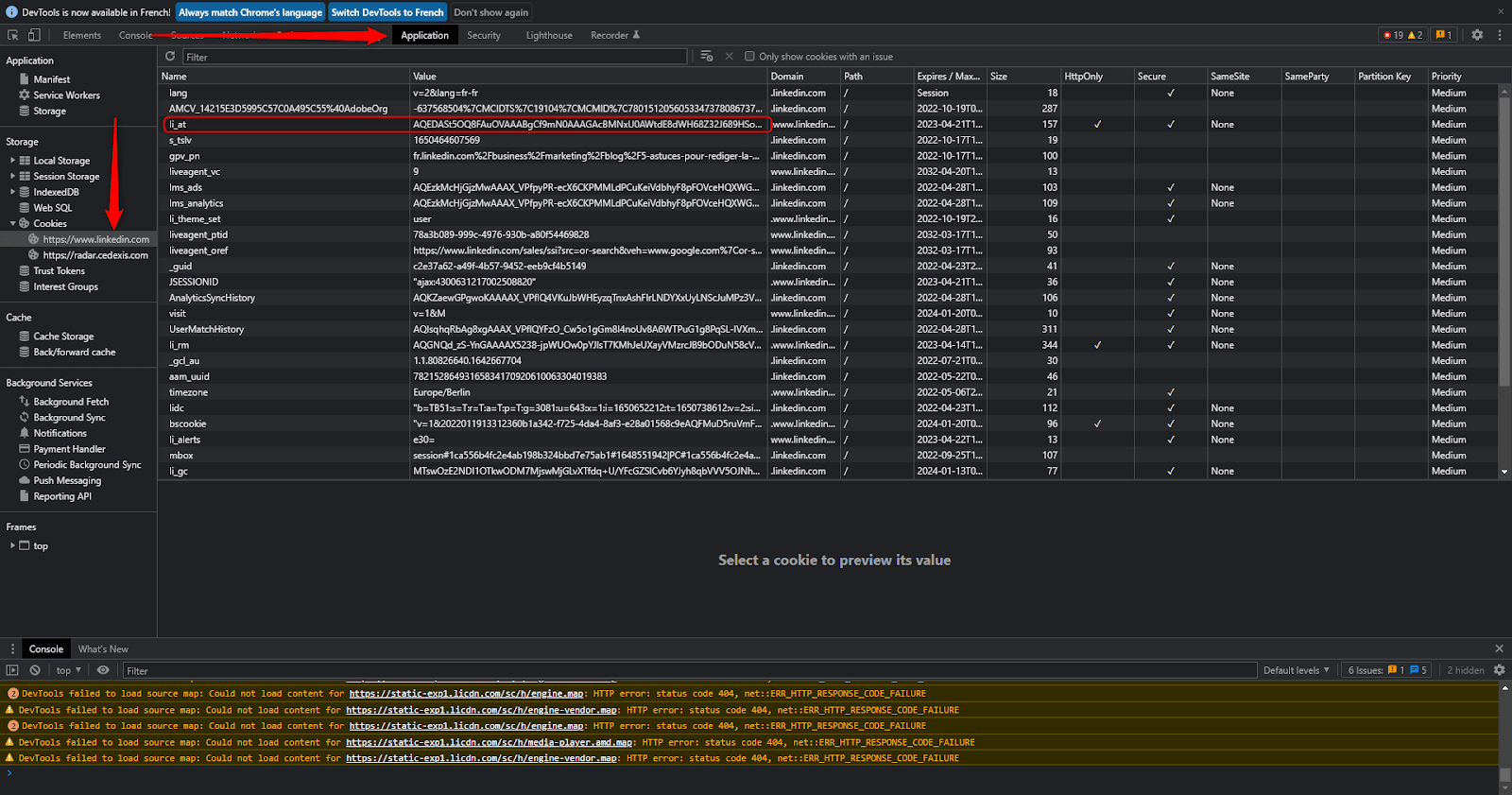The height and width of the screenshot is (795, 1512).
Task: Switch to the Elements tab
Action: point(82,35)
